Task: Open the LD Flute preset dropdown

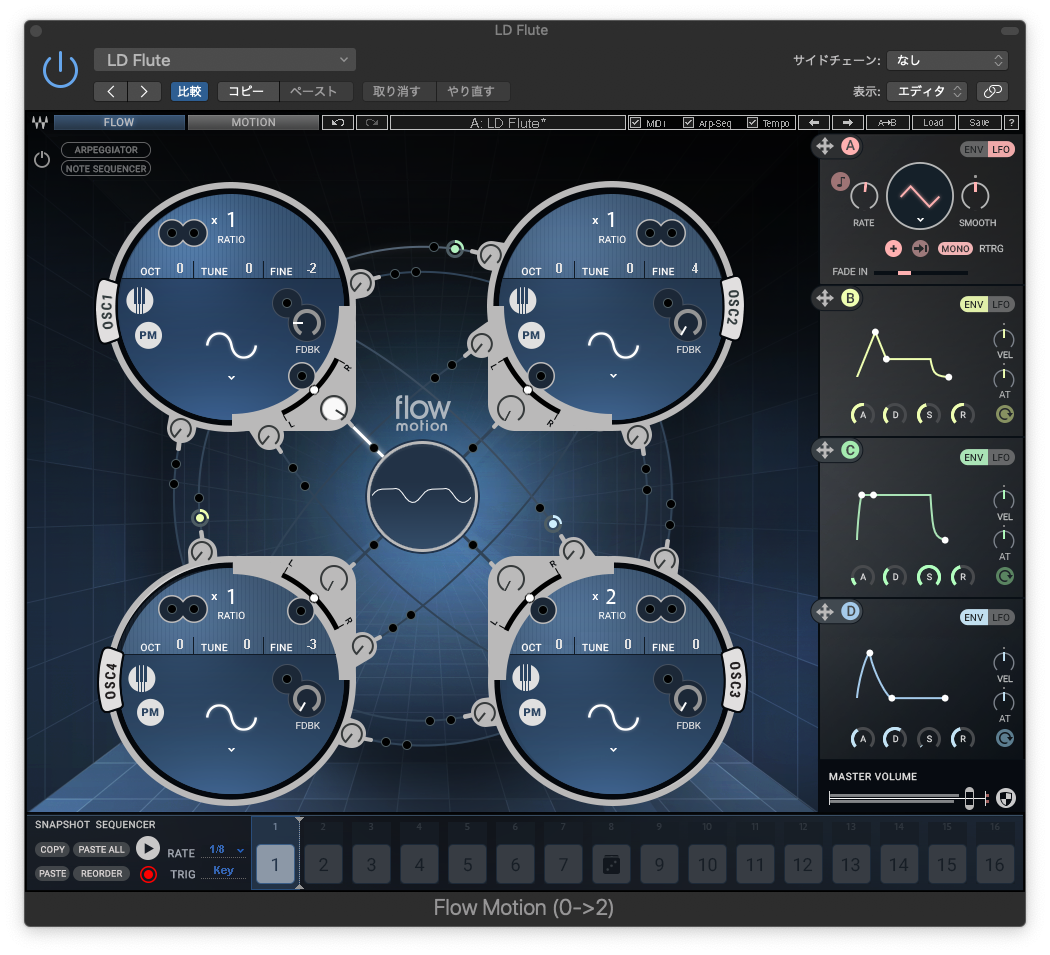Action: [224, 60]
